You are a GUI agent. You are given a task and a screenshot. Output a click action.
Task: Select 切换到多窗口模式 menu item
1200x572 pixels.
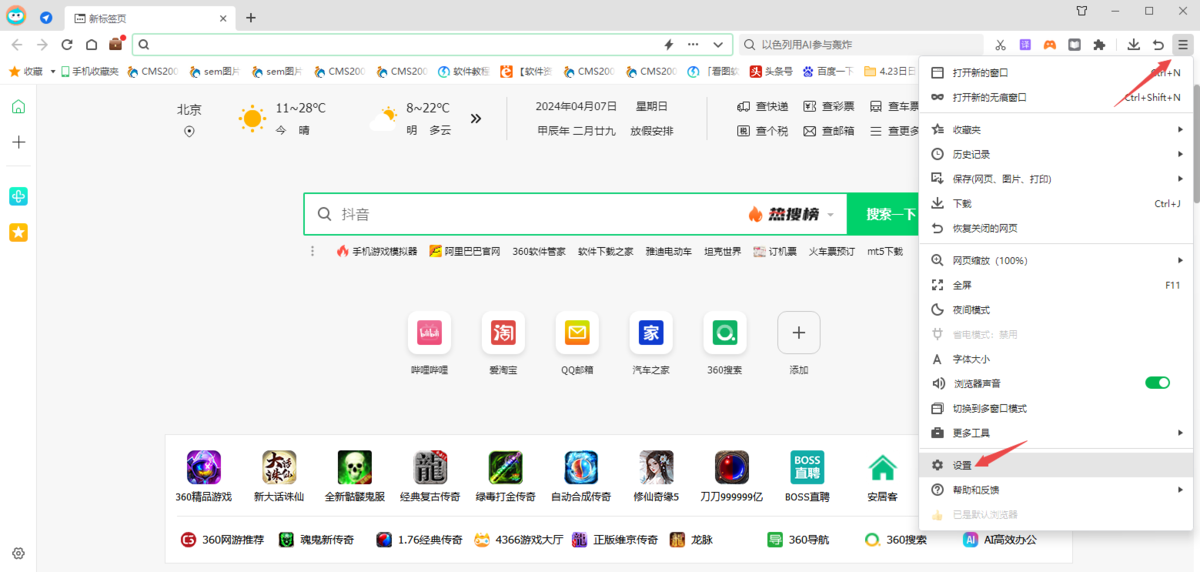(1055, 408)
